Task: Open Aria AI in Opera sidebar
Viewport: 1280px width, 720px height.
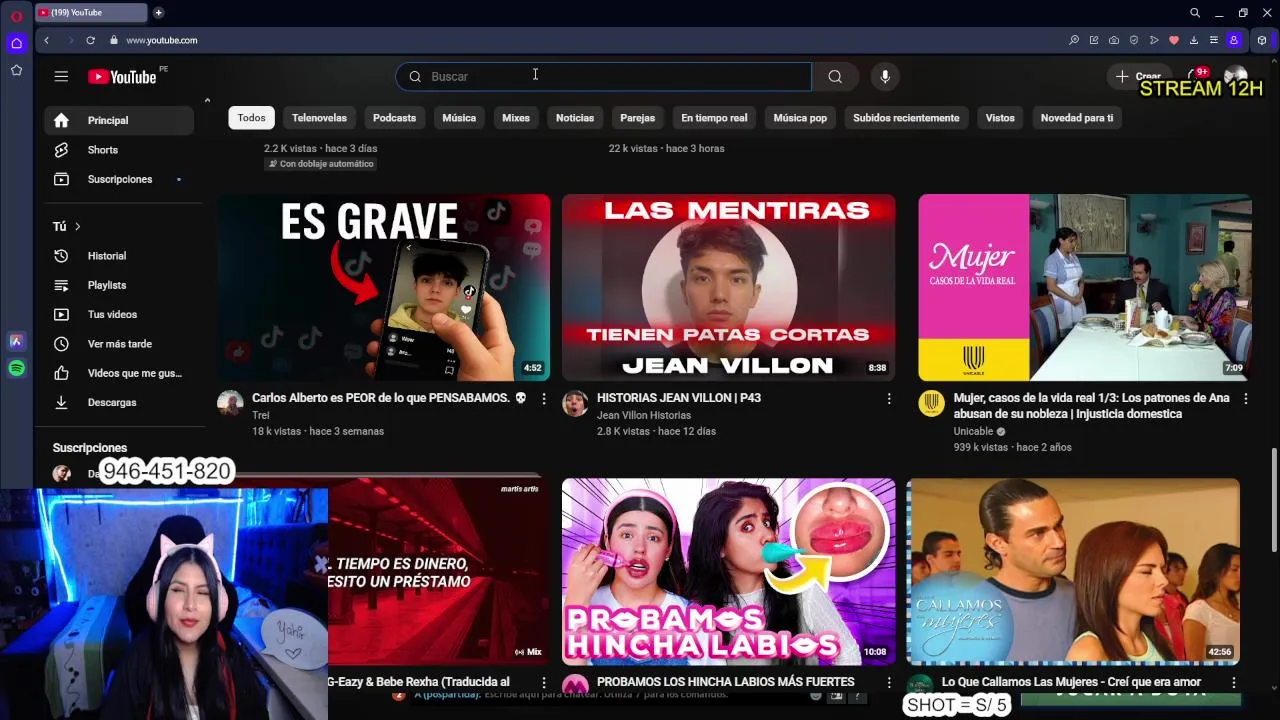Action: click(16, 341)
